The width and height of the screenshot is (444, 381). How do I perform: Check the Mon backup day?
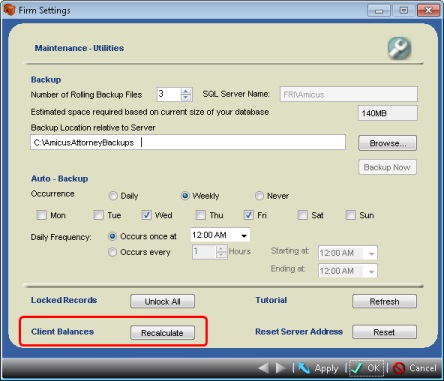click(41, 215)
